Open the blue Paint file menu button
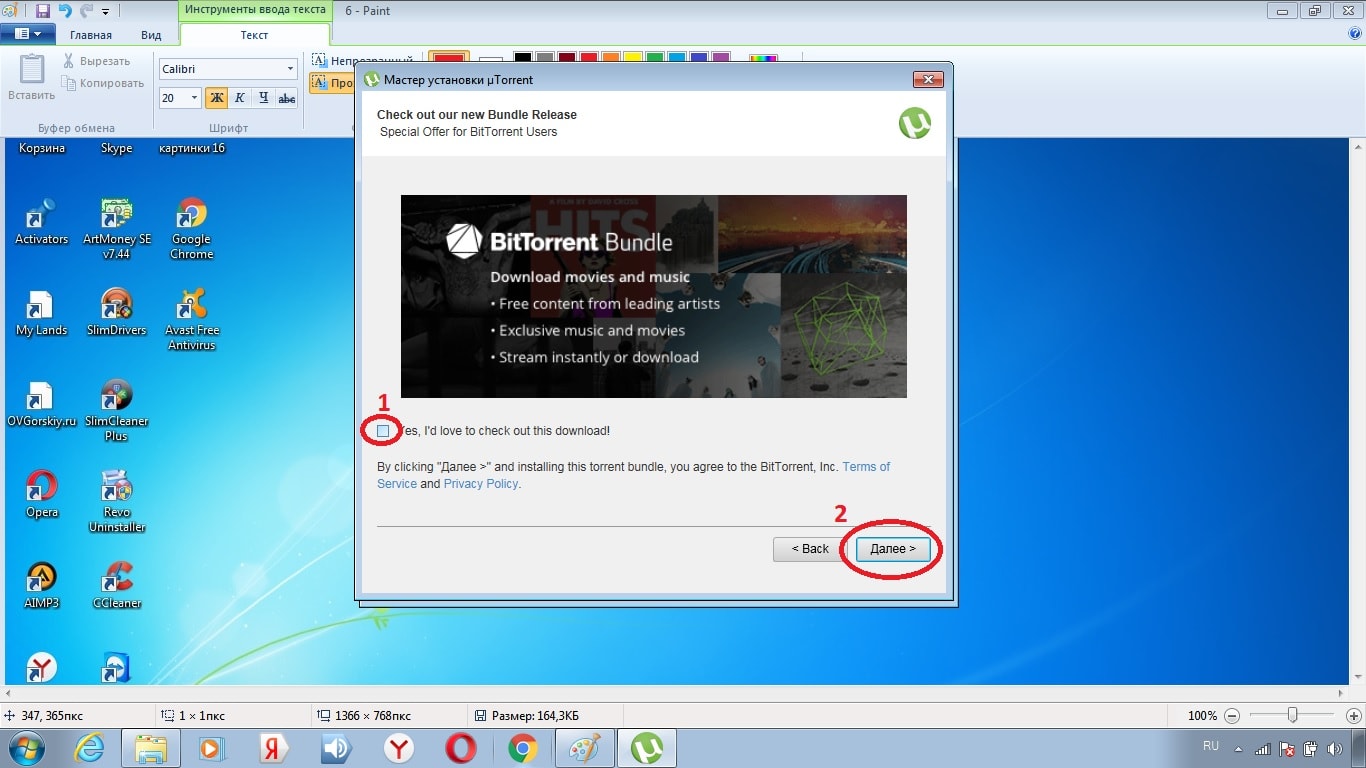This screenshot has height=768, width=1366. point(28,34)
